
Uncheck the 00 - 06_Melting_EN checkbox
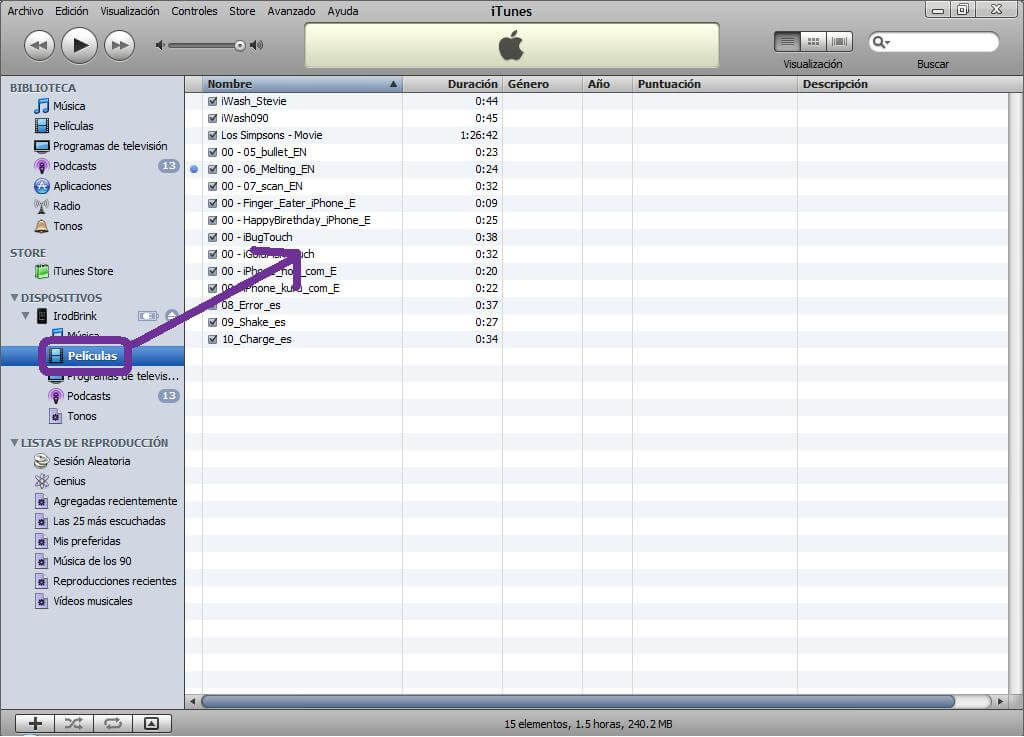(x=212, y=169)
